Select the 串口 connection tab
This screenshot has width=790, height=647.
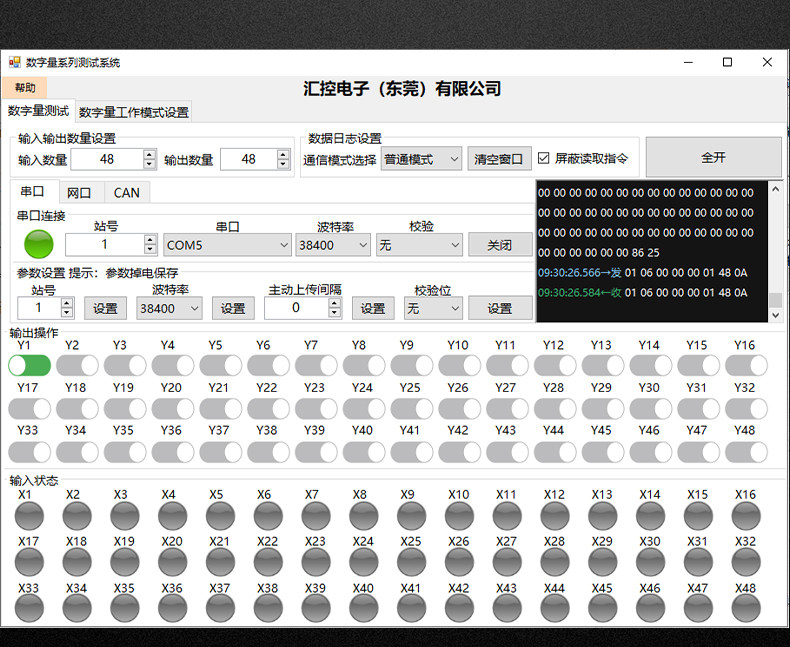pos(32,191)
